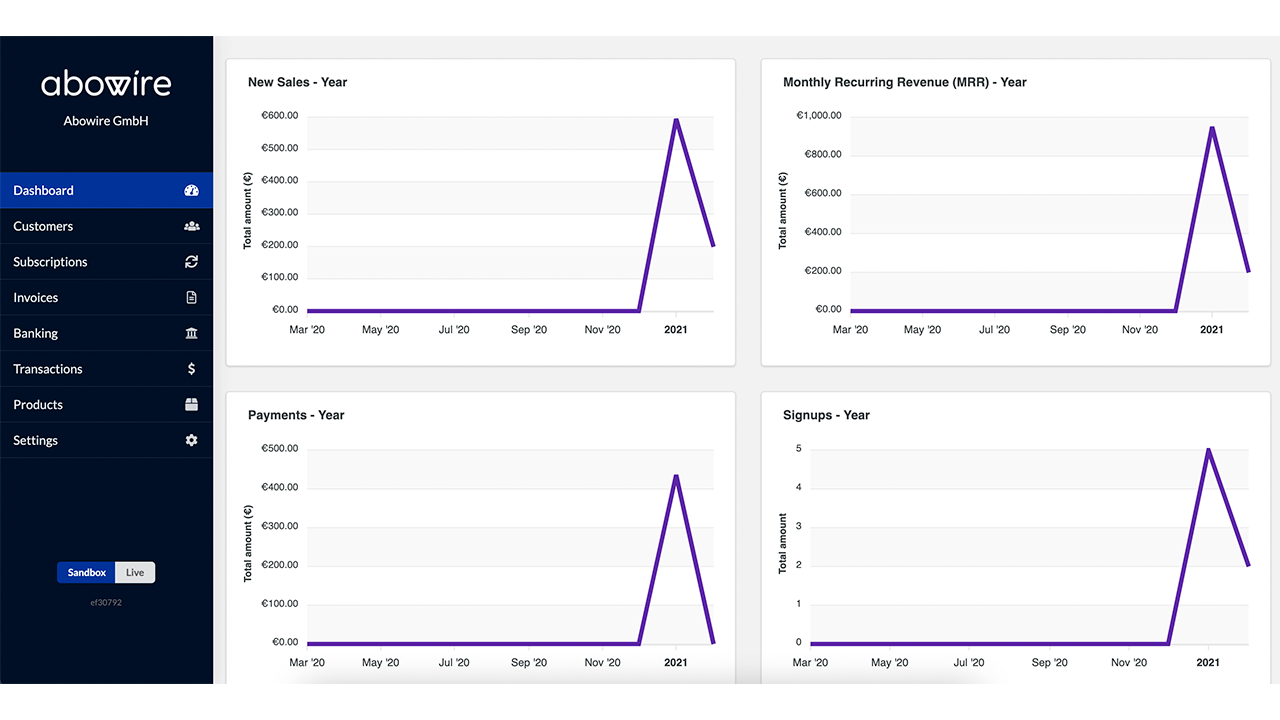Click the MRR chart peak at 2021
The image size is (1280, 720).
pyautogui.click(x=1212, y=128)
